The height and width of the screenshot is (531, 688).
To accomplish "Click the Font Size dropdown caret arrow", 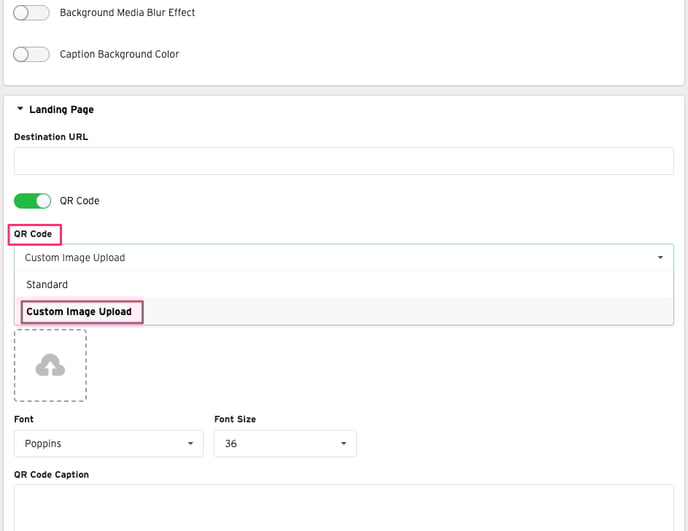I will pos(343,443).
